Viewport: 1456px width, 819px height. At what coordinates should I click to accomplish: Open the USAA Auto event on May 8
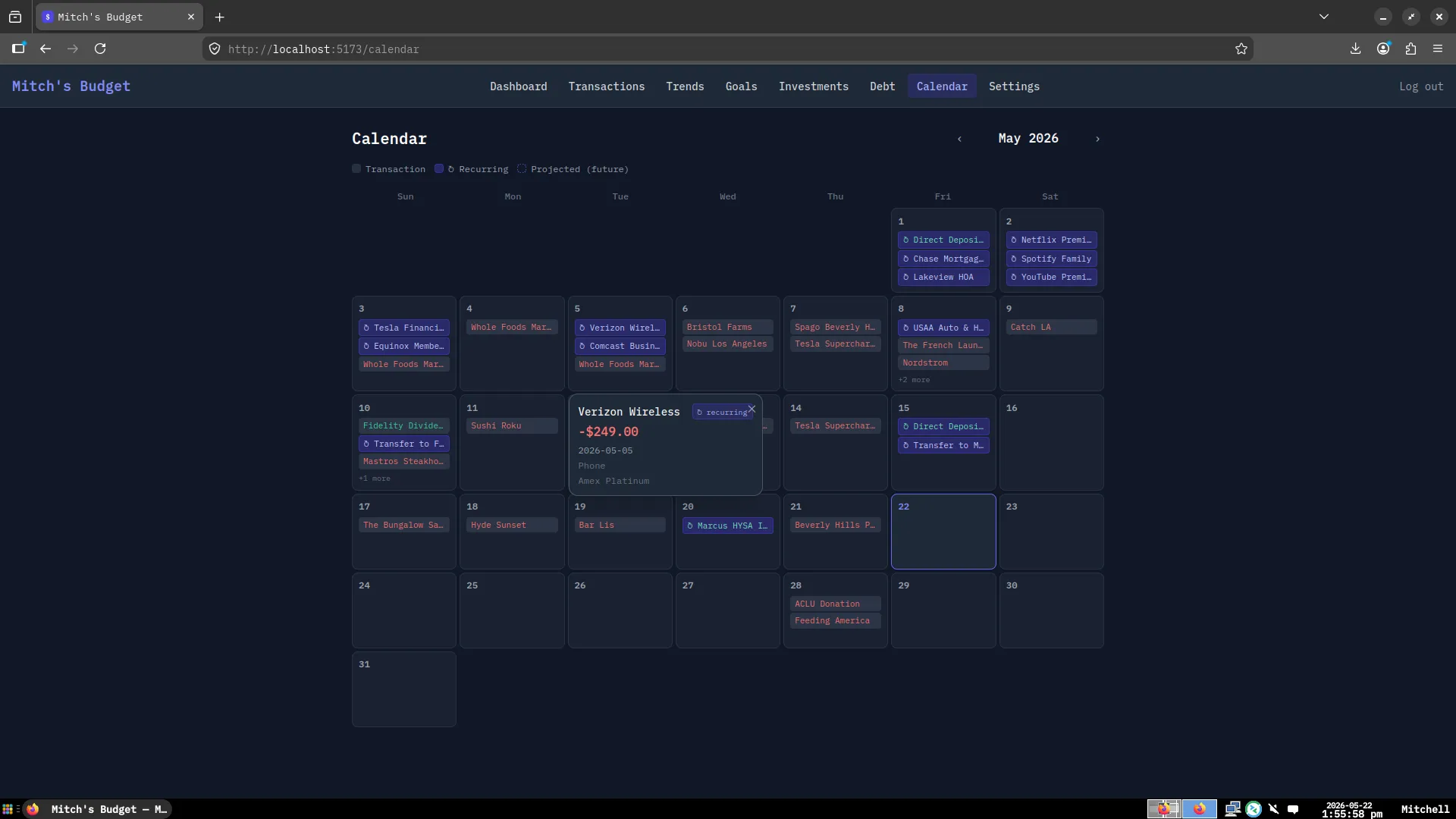943,328
